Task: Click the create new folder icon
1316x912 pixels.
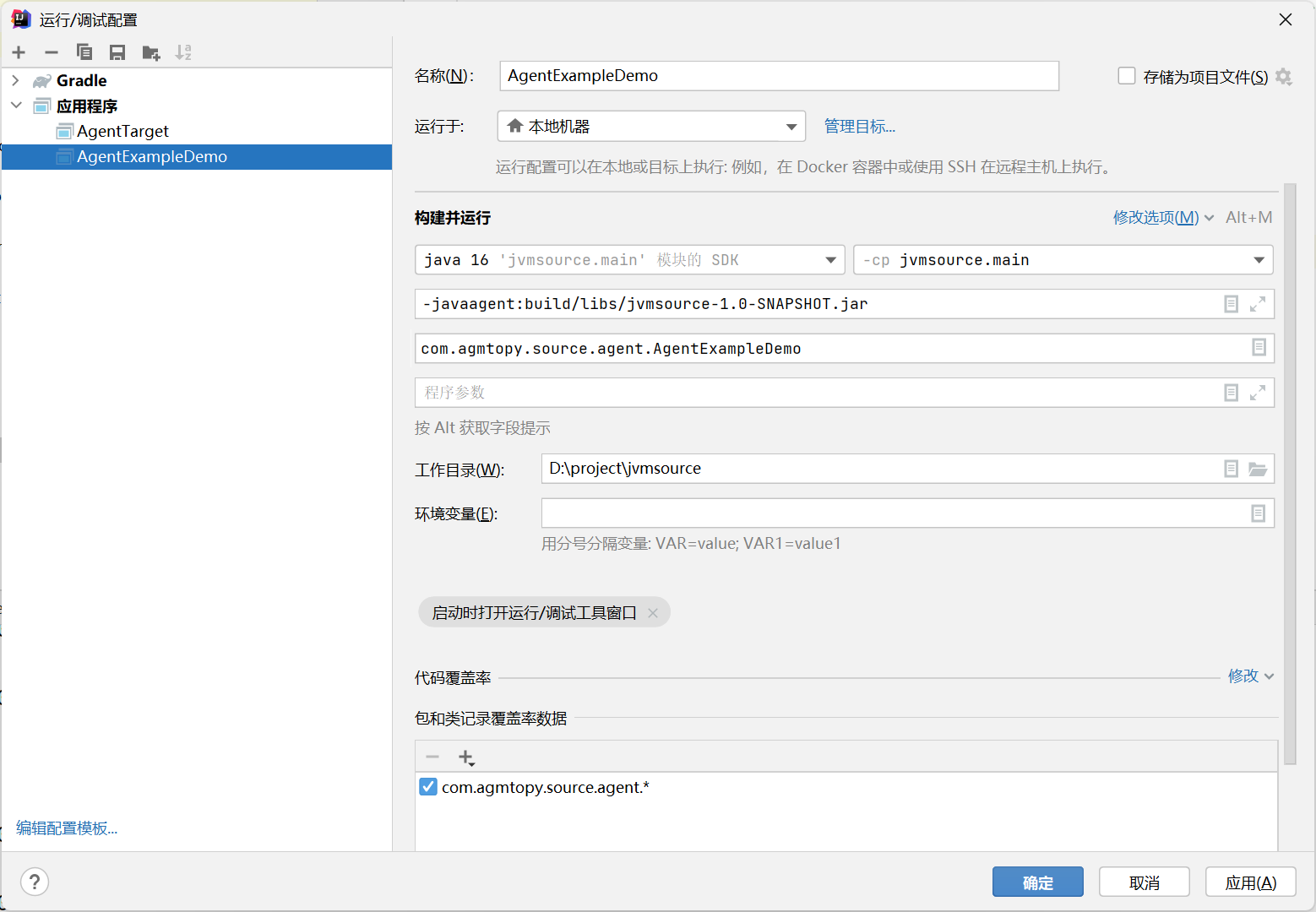Action: click(151, 52)
